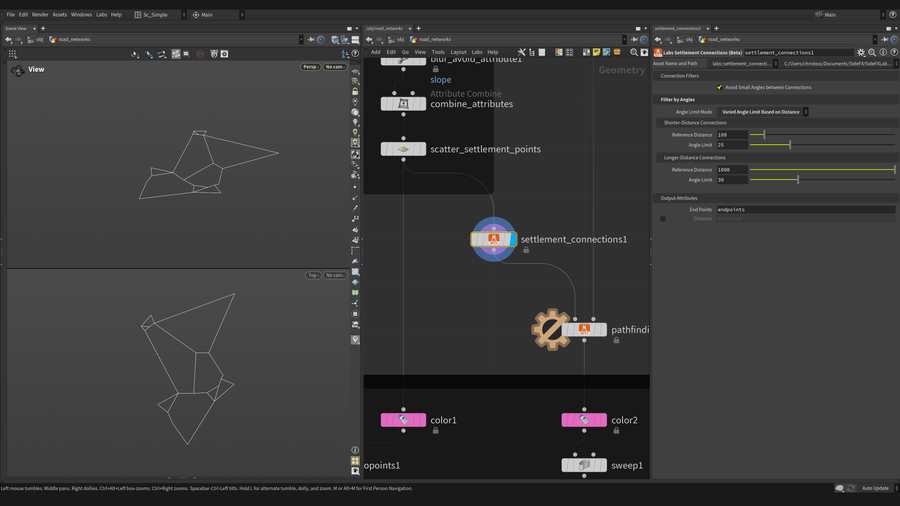Open the Render menu

click(40, 15)
